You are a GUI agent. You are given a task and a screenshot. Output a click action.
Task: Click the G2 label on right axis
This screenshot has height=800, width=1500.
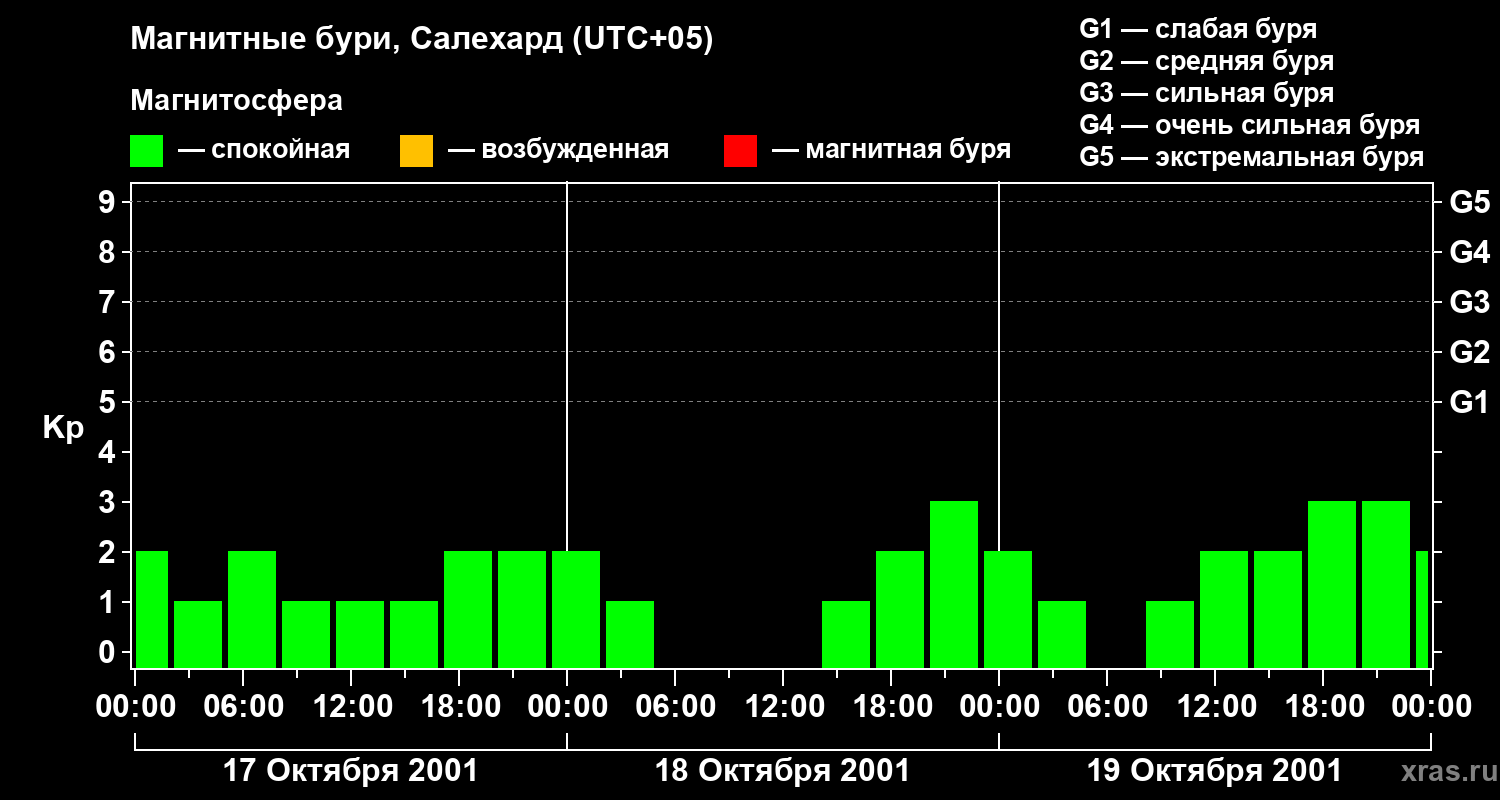[1469, 352]
